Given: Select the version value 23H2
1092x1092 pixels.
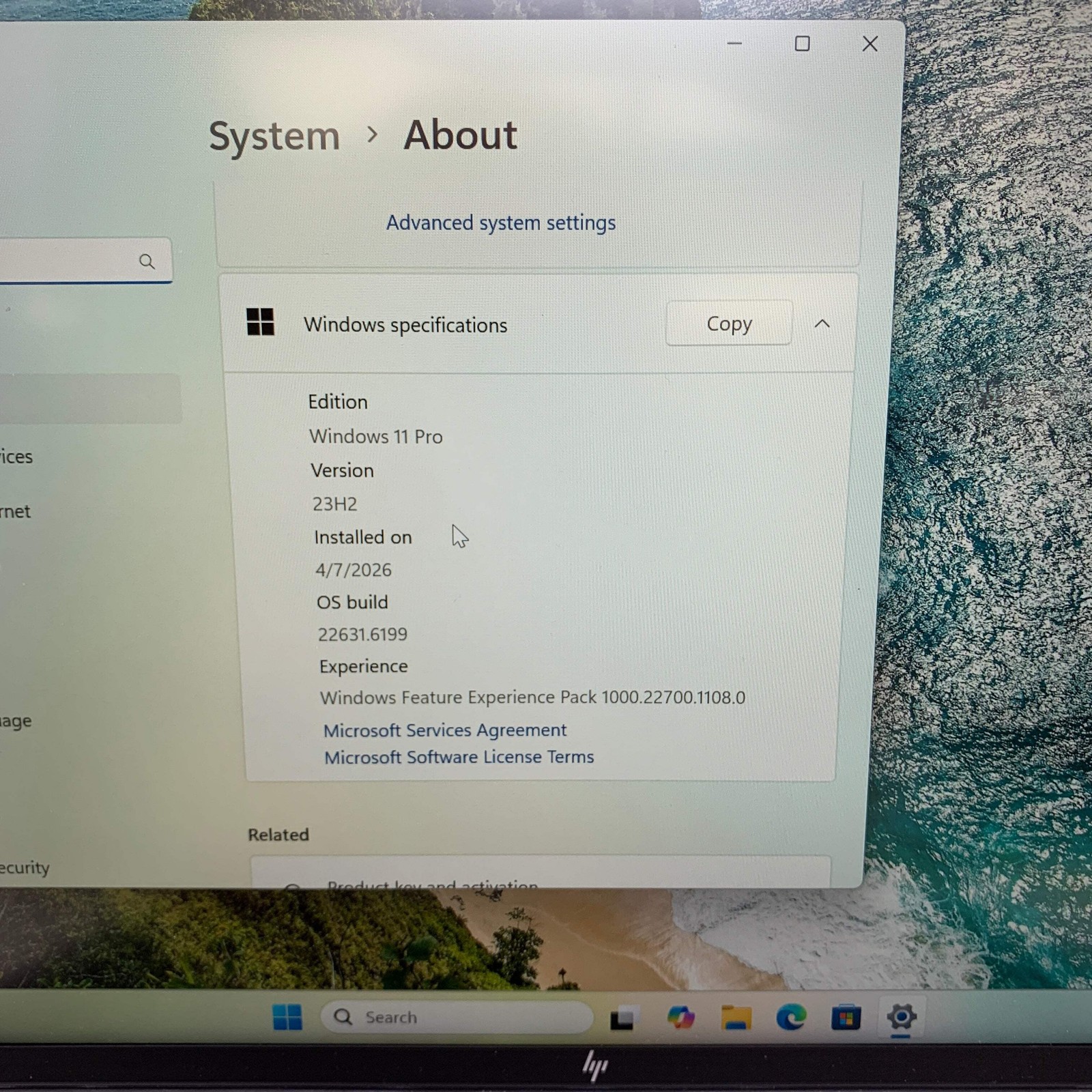Looking at the screenshot, I should pos(334,504).
